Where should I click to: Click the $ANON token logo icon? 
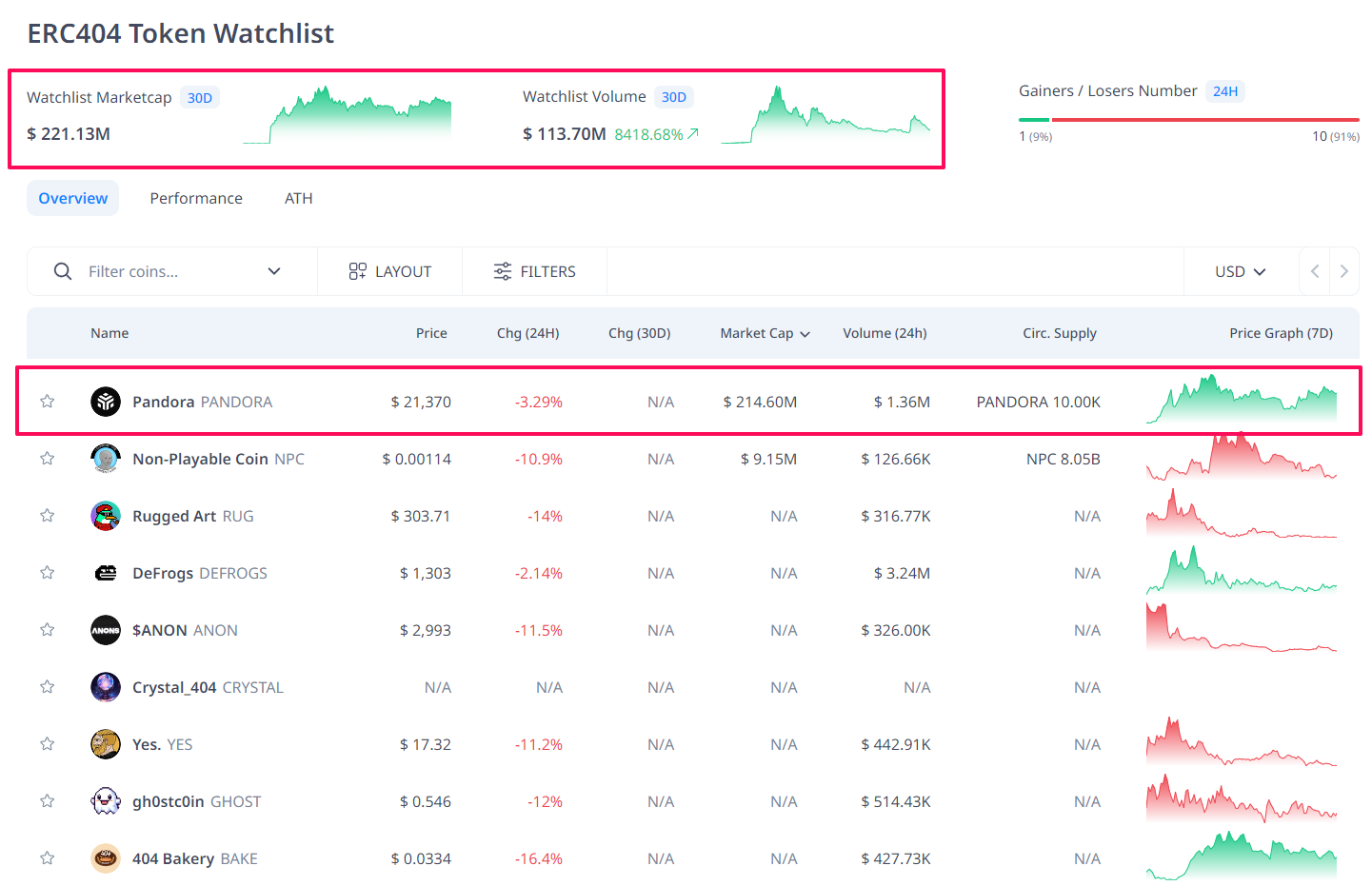point(106,630)
